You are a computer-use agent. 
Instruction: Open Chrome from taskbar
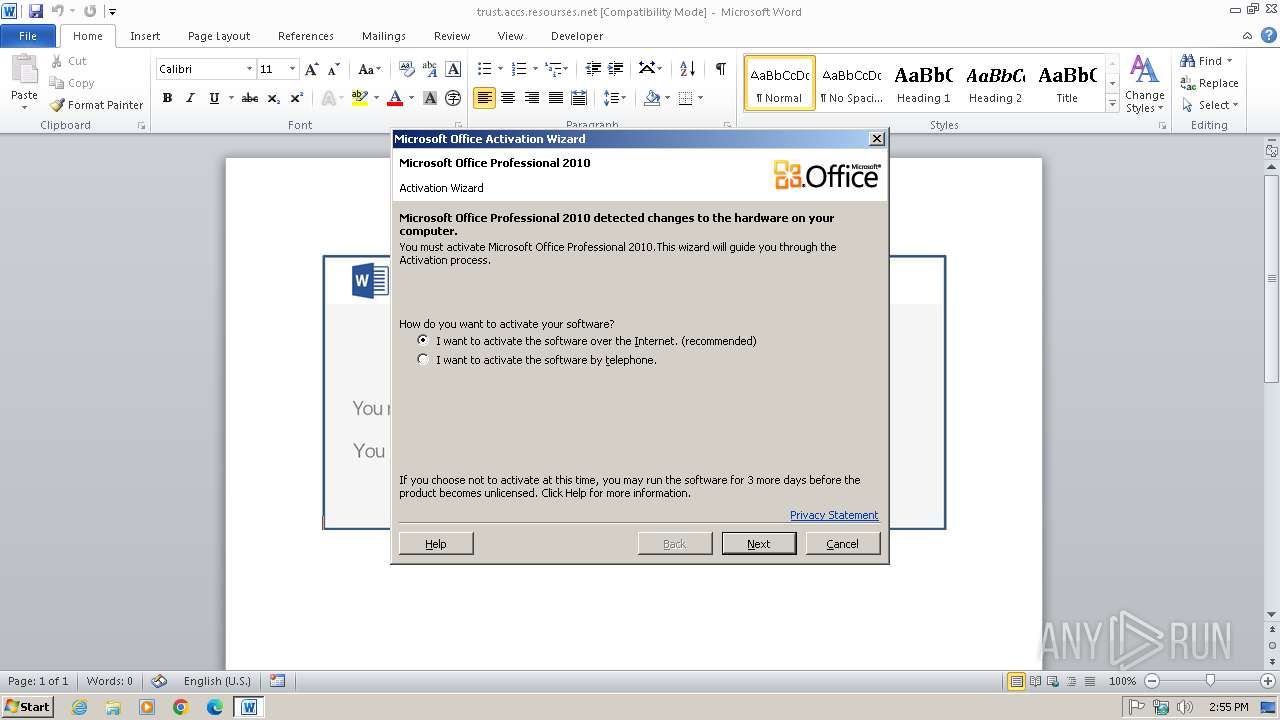pyautogui.click(x=181, y=707)
